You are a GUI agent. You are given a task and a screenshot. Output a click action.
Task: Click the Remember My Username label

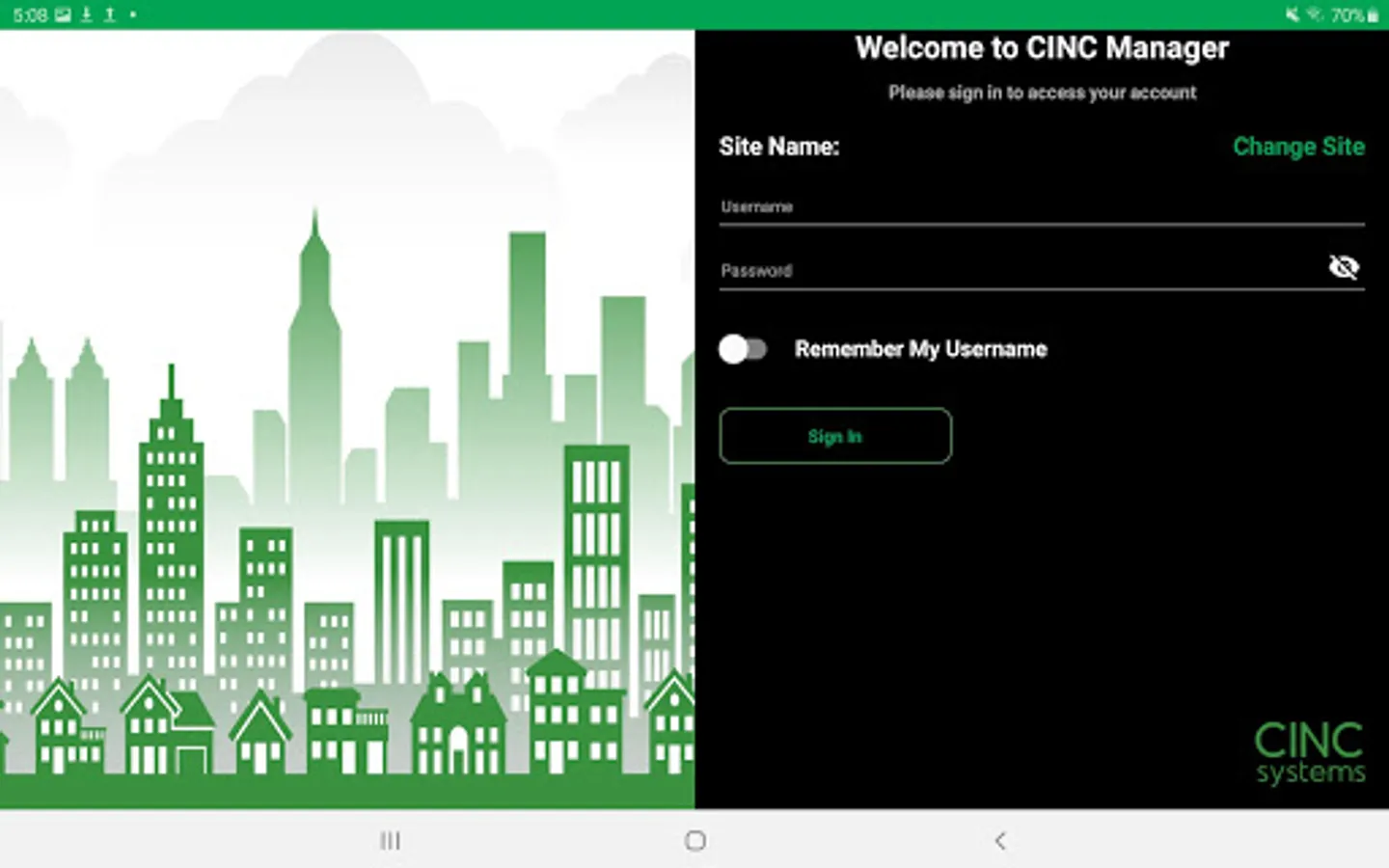920,349
